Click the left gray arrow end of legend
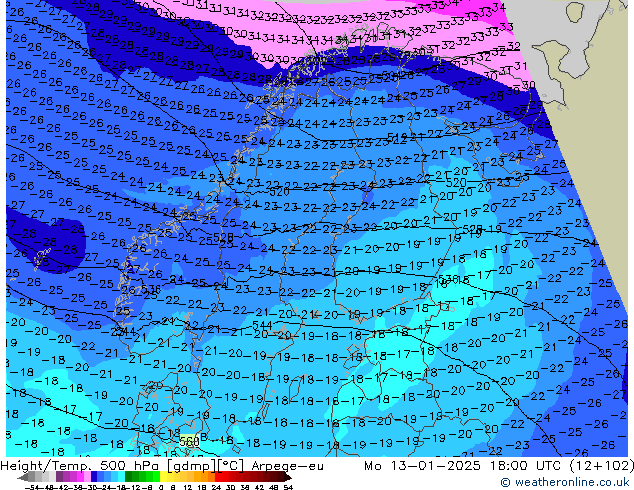This screenshot has width=634, height=490. pos(22,477)
